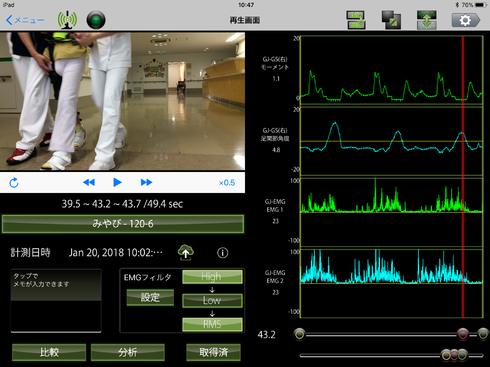
Task: Select the right range end slider handle
Action: click(483, 334)
